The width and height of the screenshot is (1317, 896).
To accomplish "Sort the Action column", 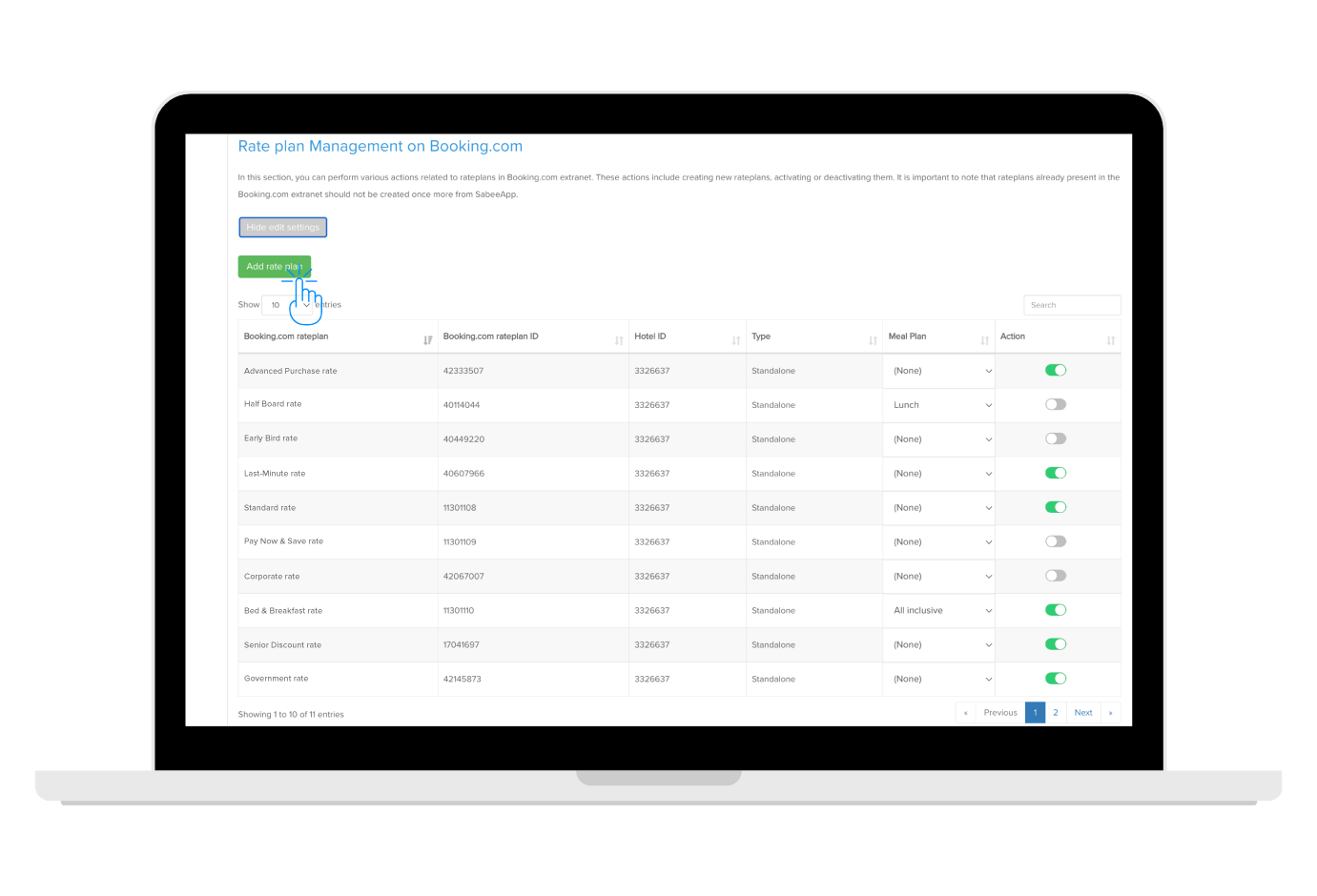I will tap(1110, 338).
